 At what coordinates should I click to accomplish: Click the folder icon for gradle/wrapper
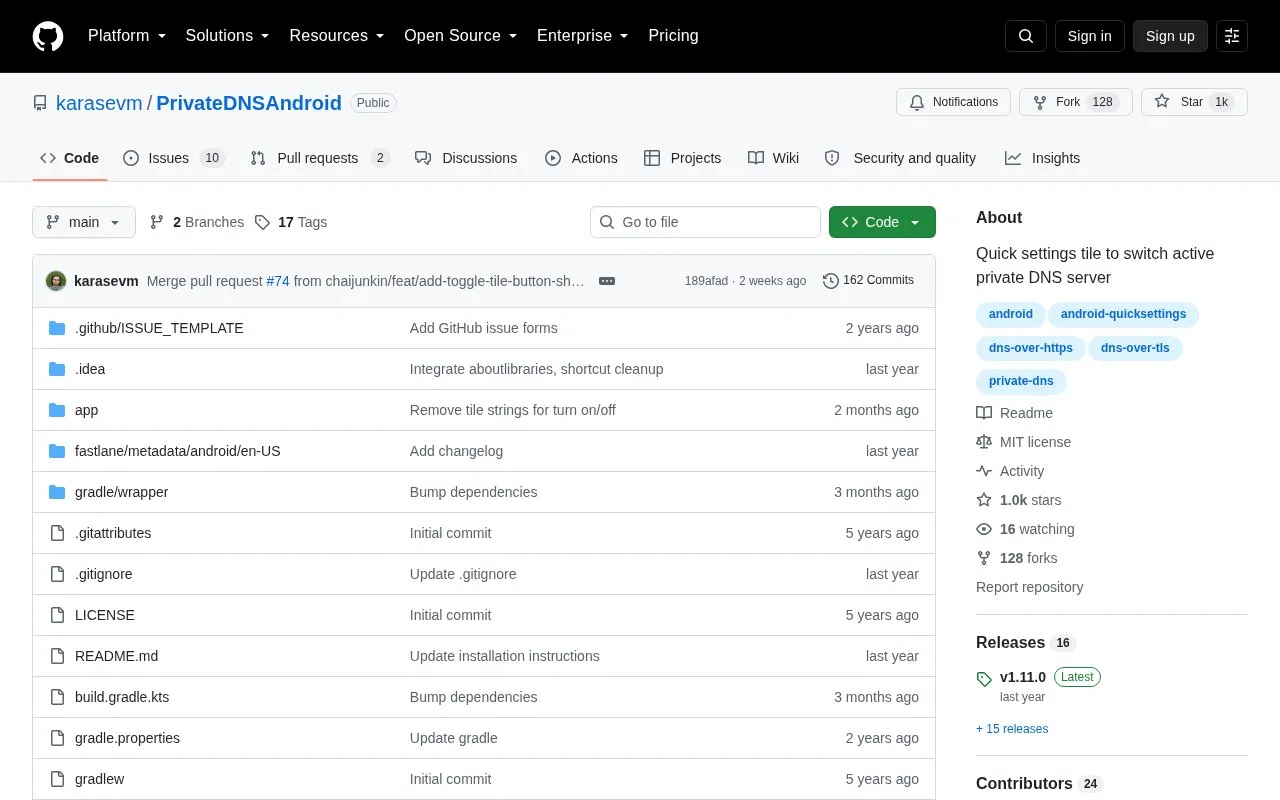(x=57, y=492)
